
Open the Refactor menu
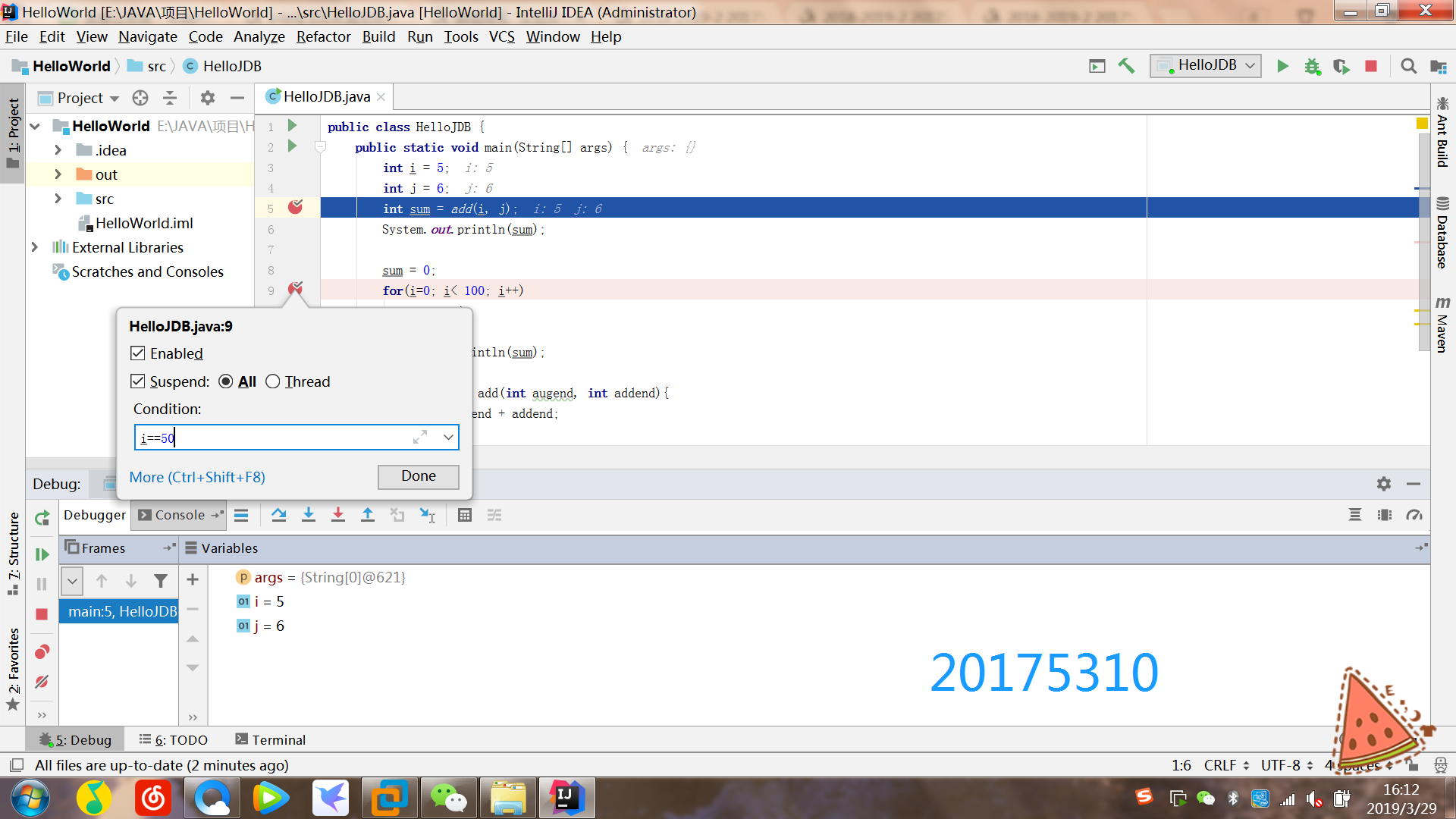[323, 36]
